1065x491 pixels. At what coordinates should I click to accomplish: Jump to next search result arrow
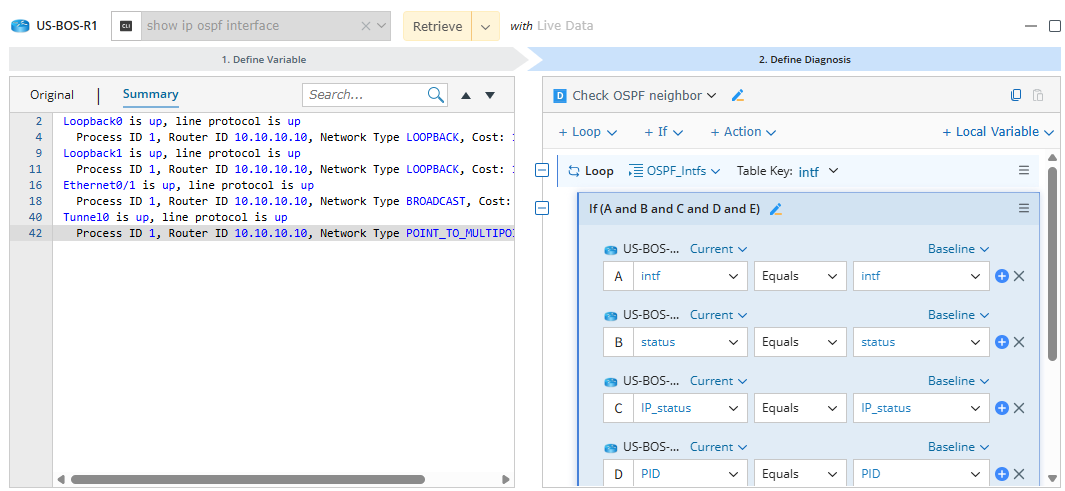tap(490, 95)
